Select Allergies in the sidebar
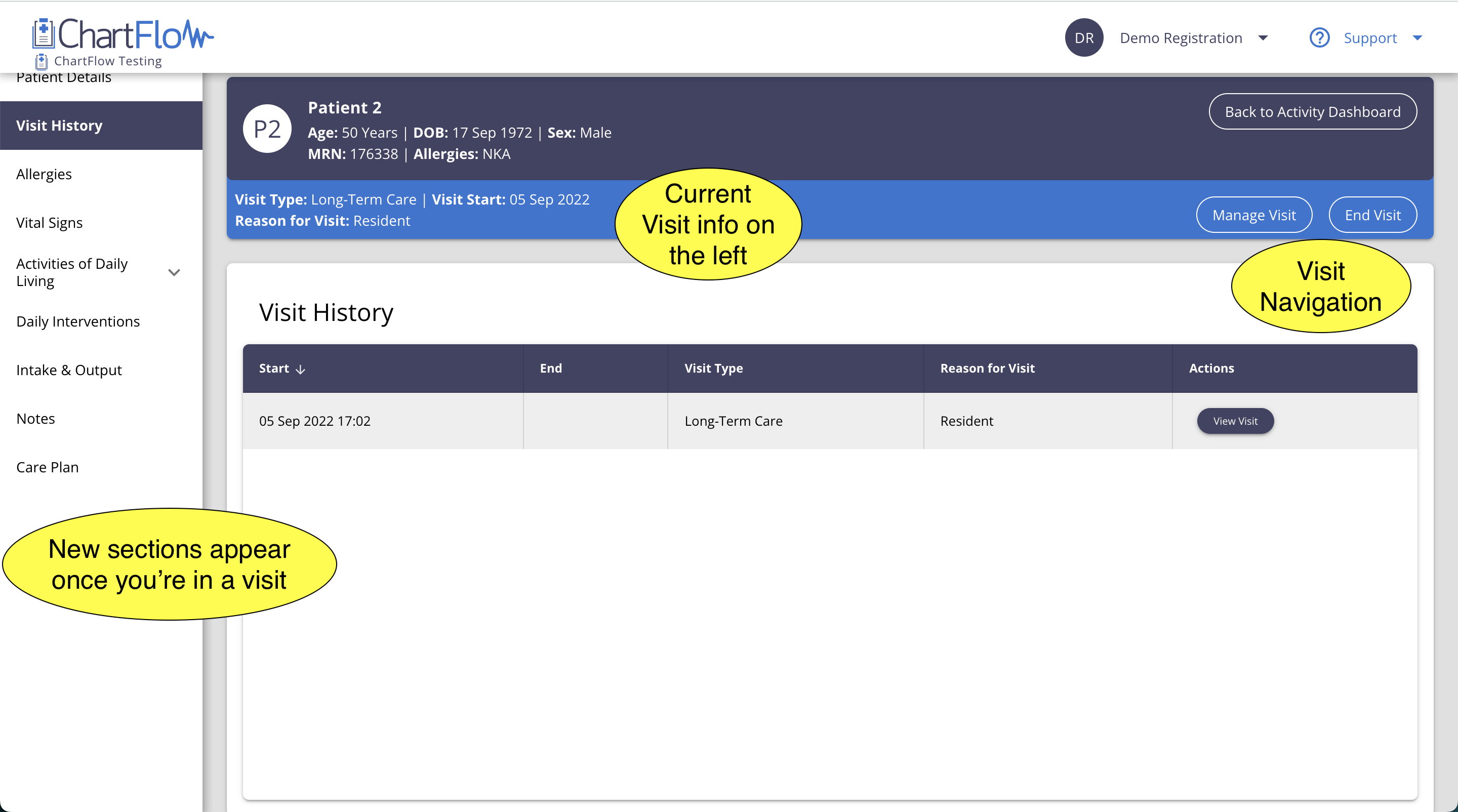This screenshot has width=1458, height=812. 44,174
